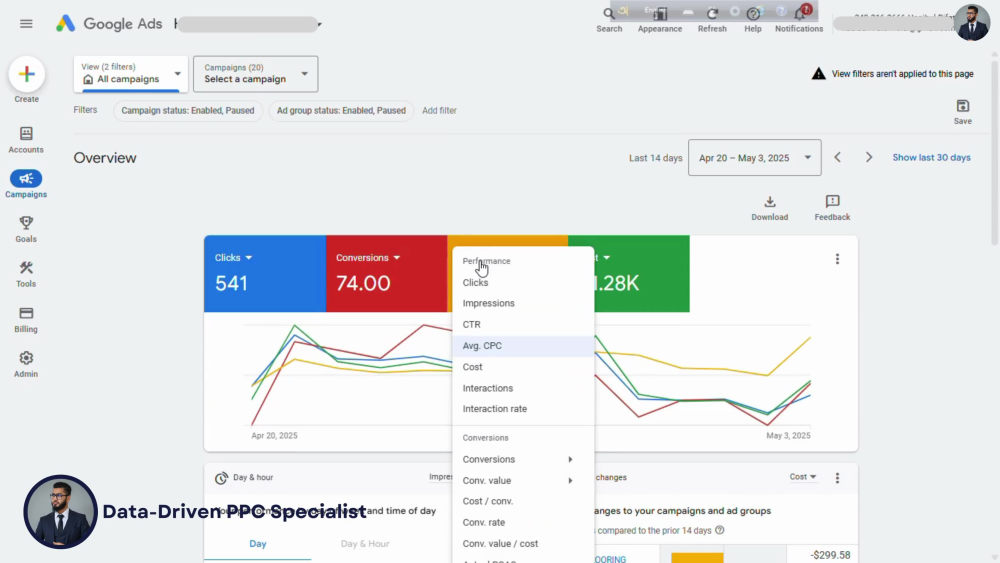Open the hamburger main menu
Viewport: 1000px width, 563px height.
pyautogui.click(x=26, y=24)
